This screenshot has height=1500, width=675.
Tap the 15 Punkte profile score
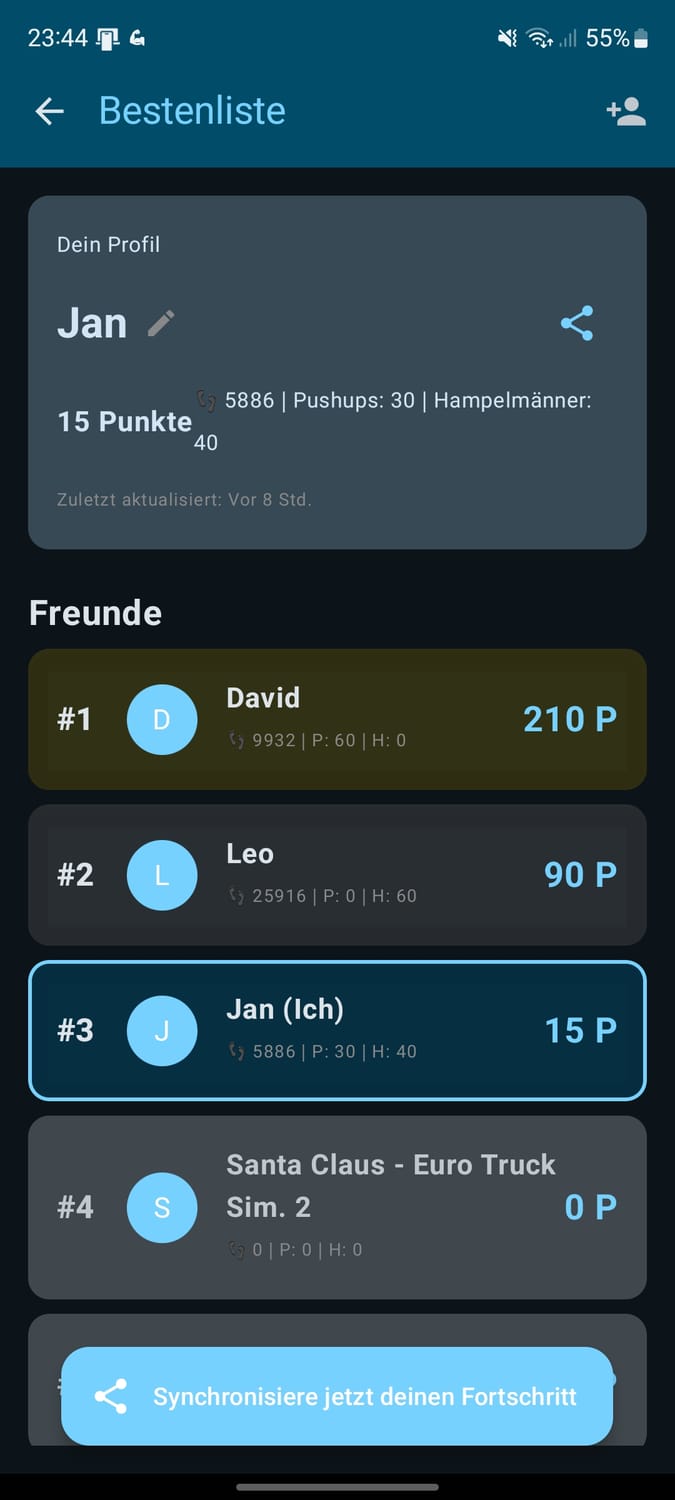(x=124, y=421)
